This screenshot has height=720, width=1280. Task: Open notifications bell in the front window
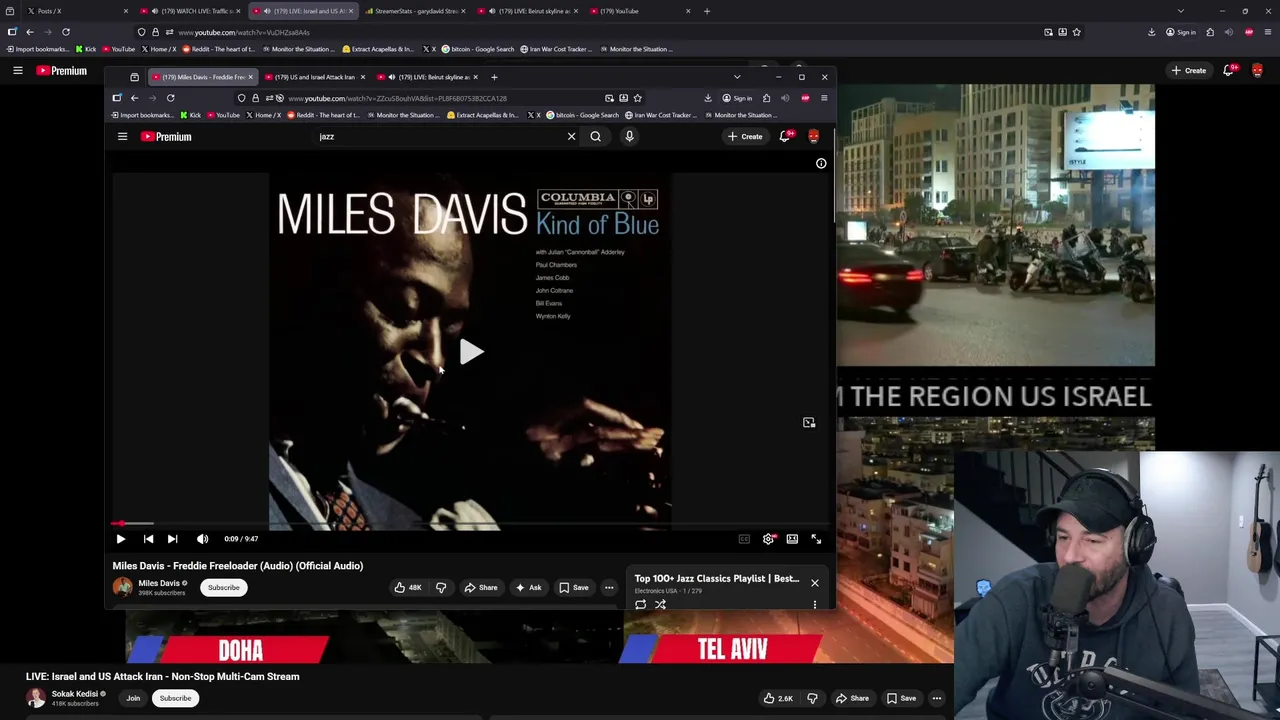(785, 136)
